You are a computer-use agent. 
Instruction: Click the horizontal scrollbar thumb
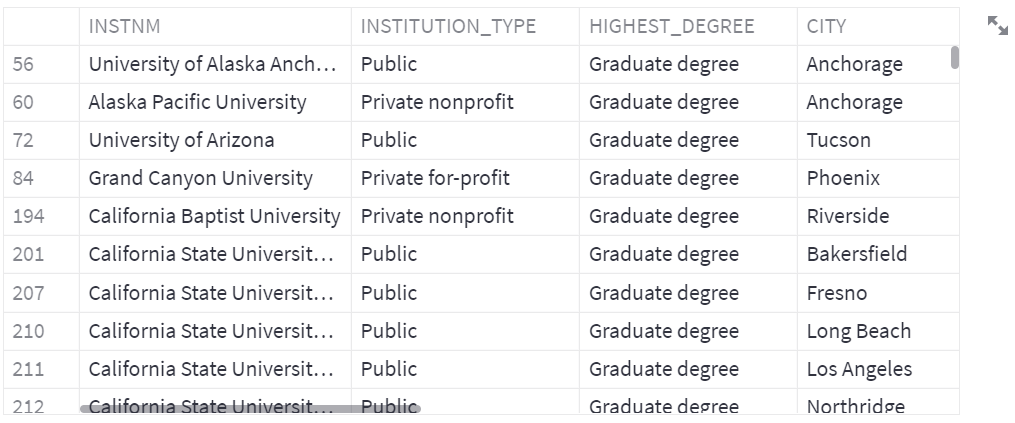point(250,408)
